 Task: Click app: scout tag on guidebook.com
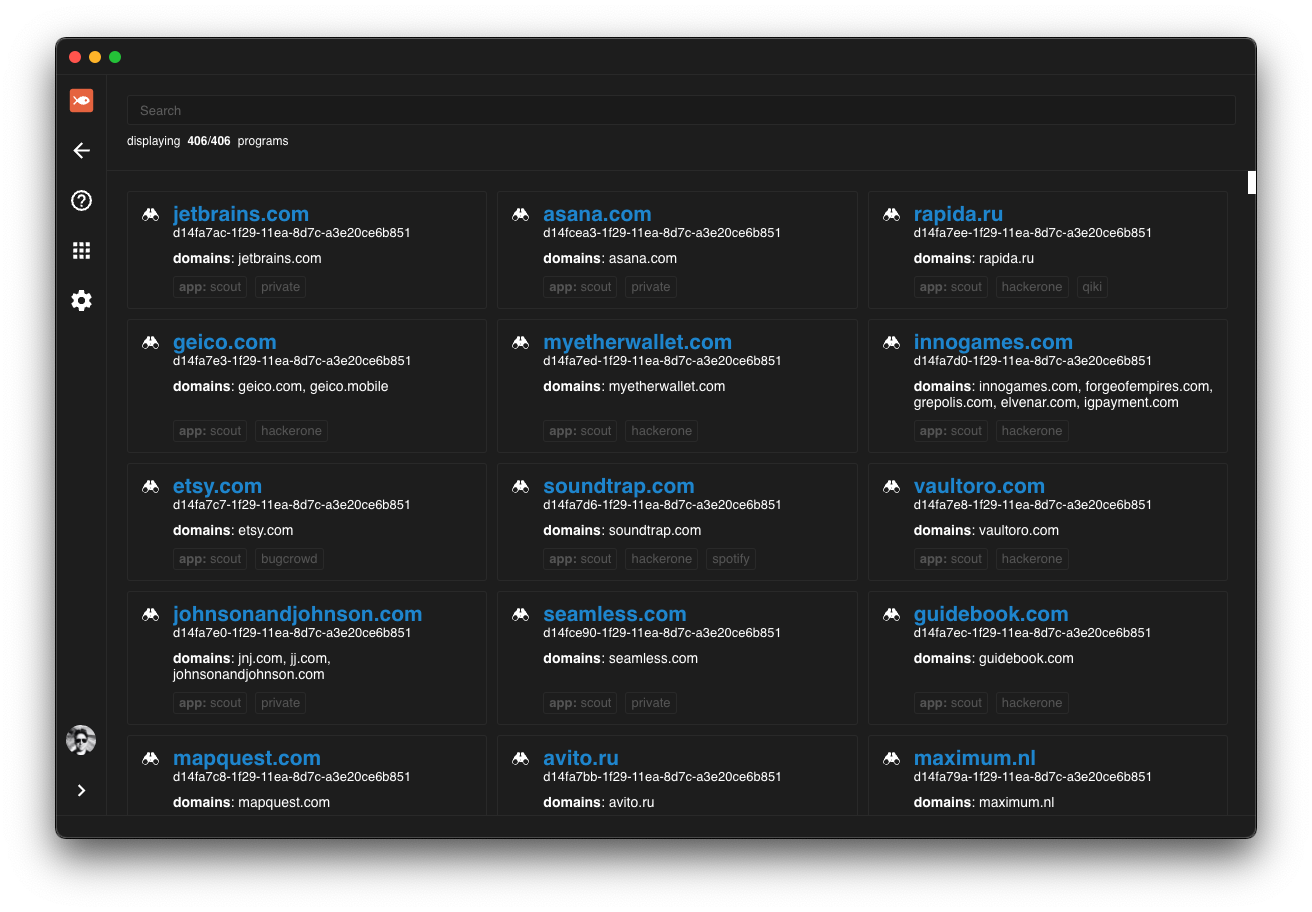[x=951, y=703]
